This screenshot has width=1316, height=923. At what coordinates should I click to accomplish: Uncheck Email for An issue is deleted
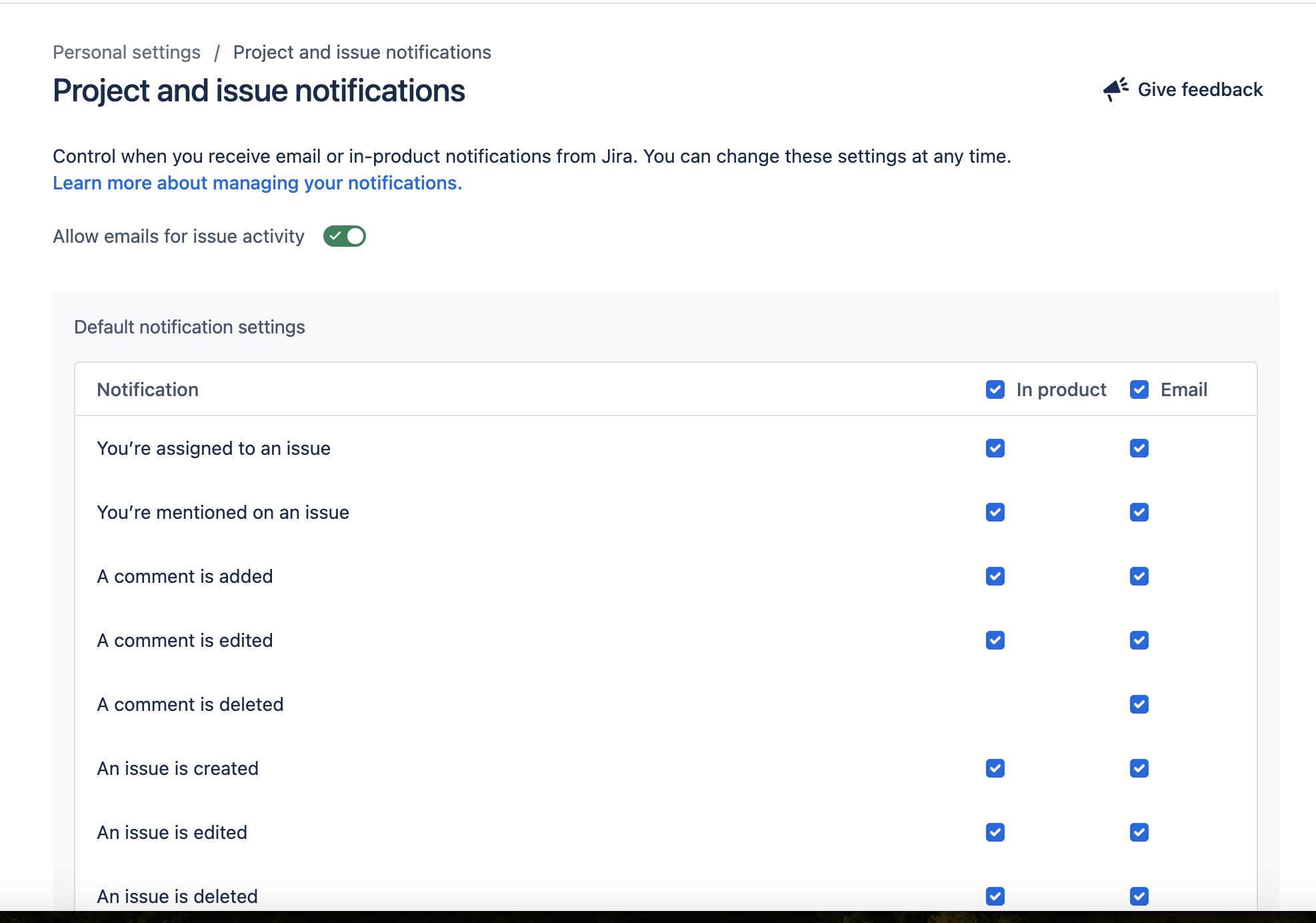[x=1139, y=896]
